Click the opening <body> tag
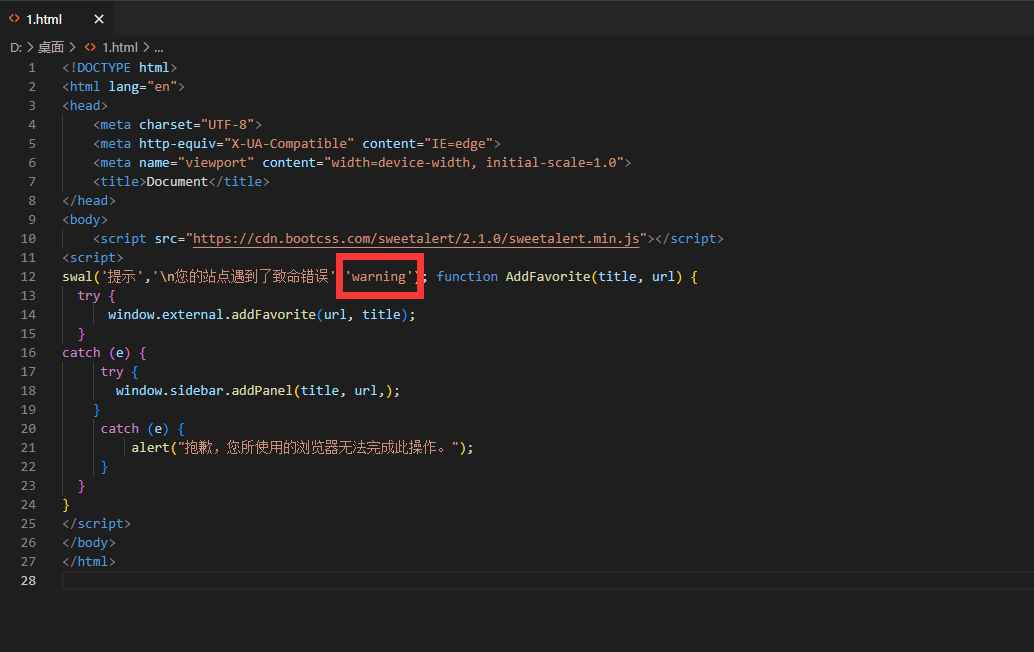The width and height of the screenshot is (1034, 652). (x=85, y=220)
